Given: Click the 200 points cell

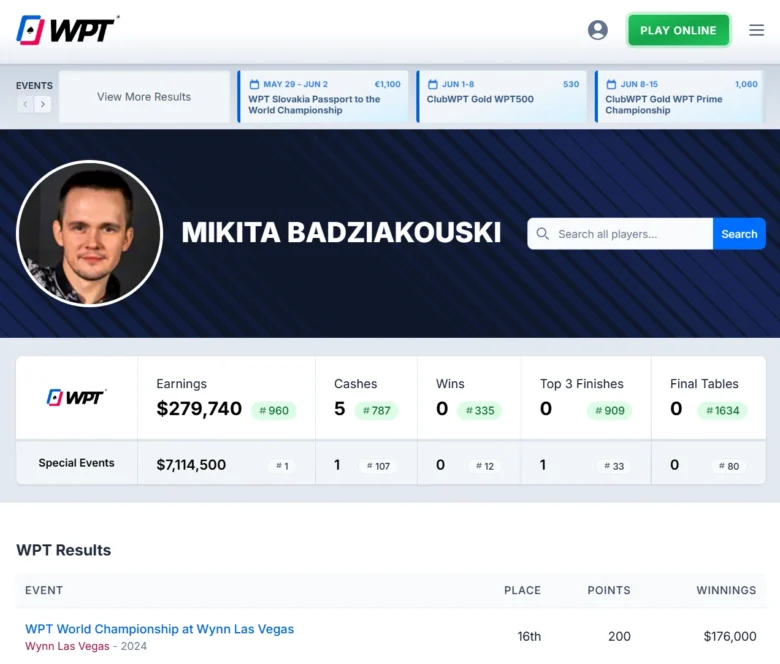Looking at the screenshot, I should pyautogui.click(x=619, y=637).
